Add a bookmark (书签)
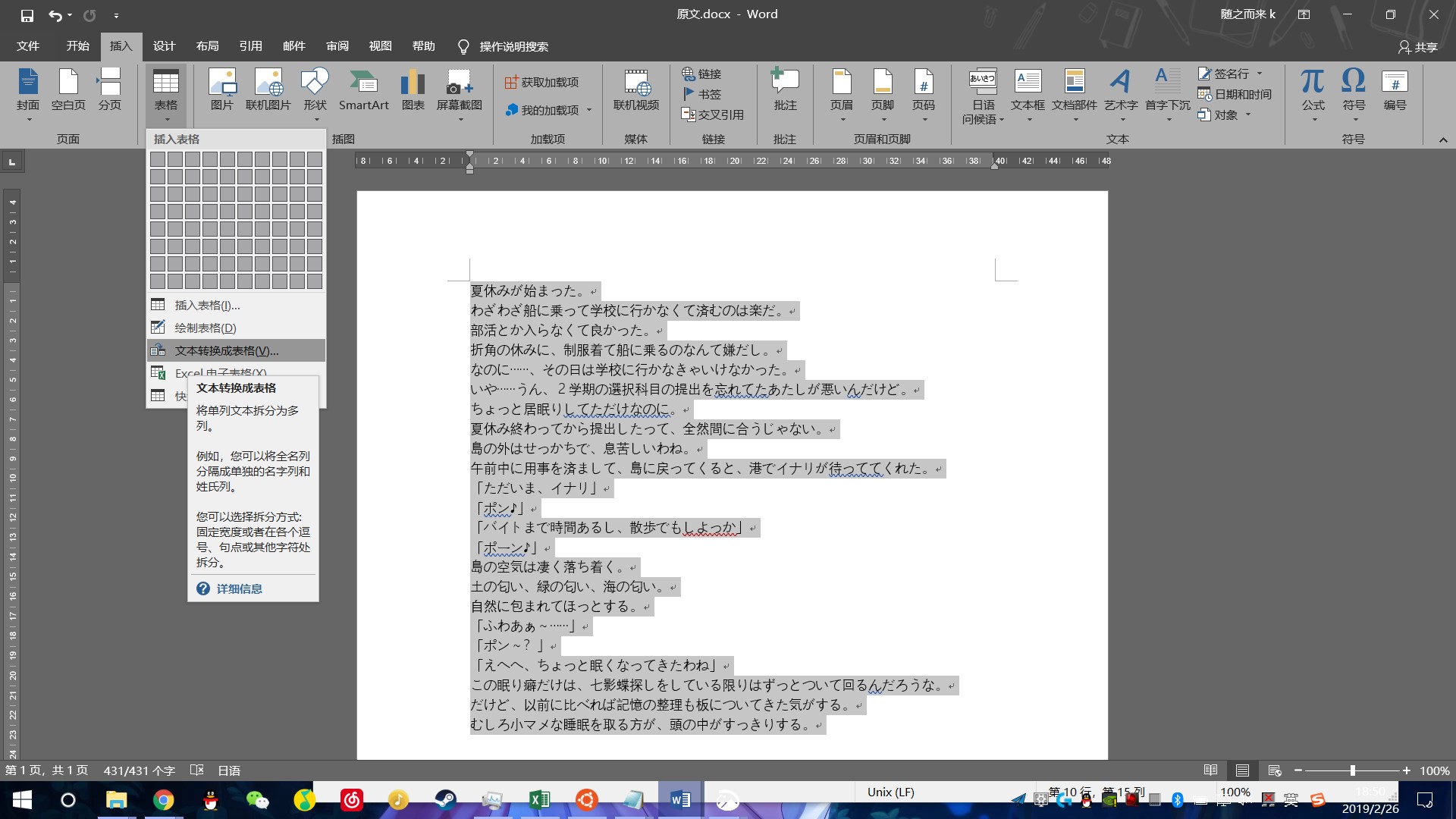Viewport: 1456px width, 819px height. 701,94
